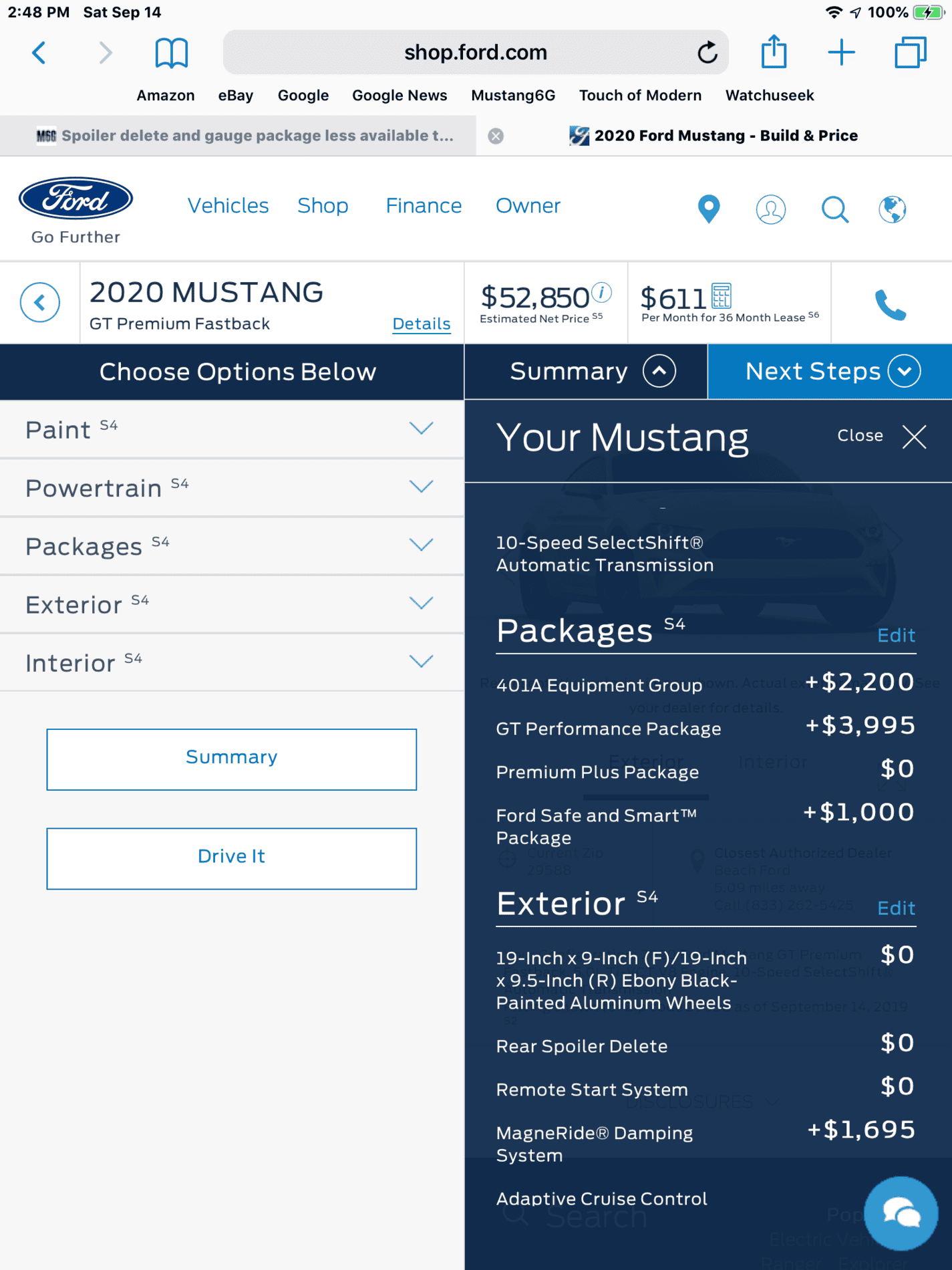Open the Next Steps dropdown

coord(830,372)
